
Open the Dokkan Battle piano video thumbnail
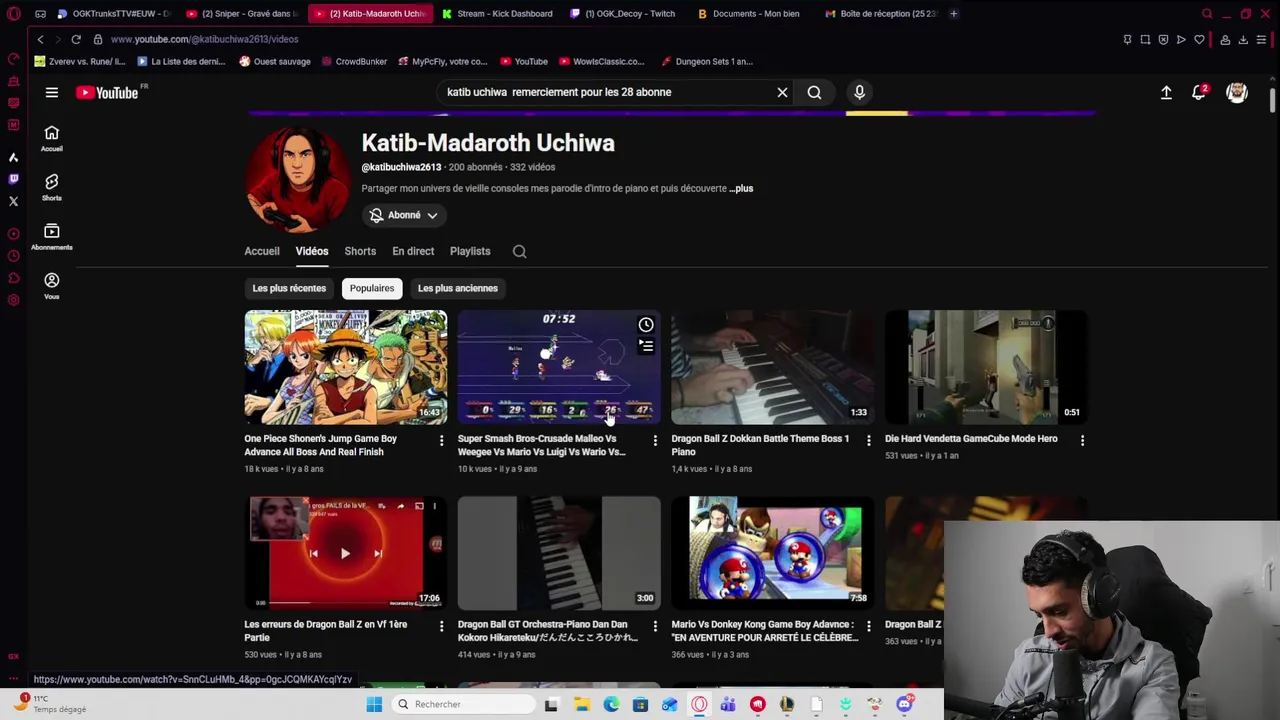point(772,367)
